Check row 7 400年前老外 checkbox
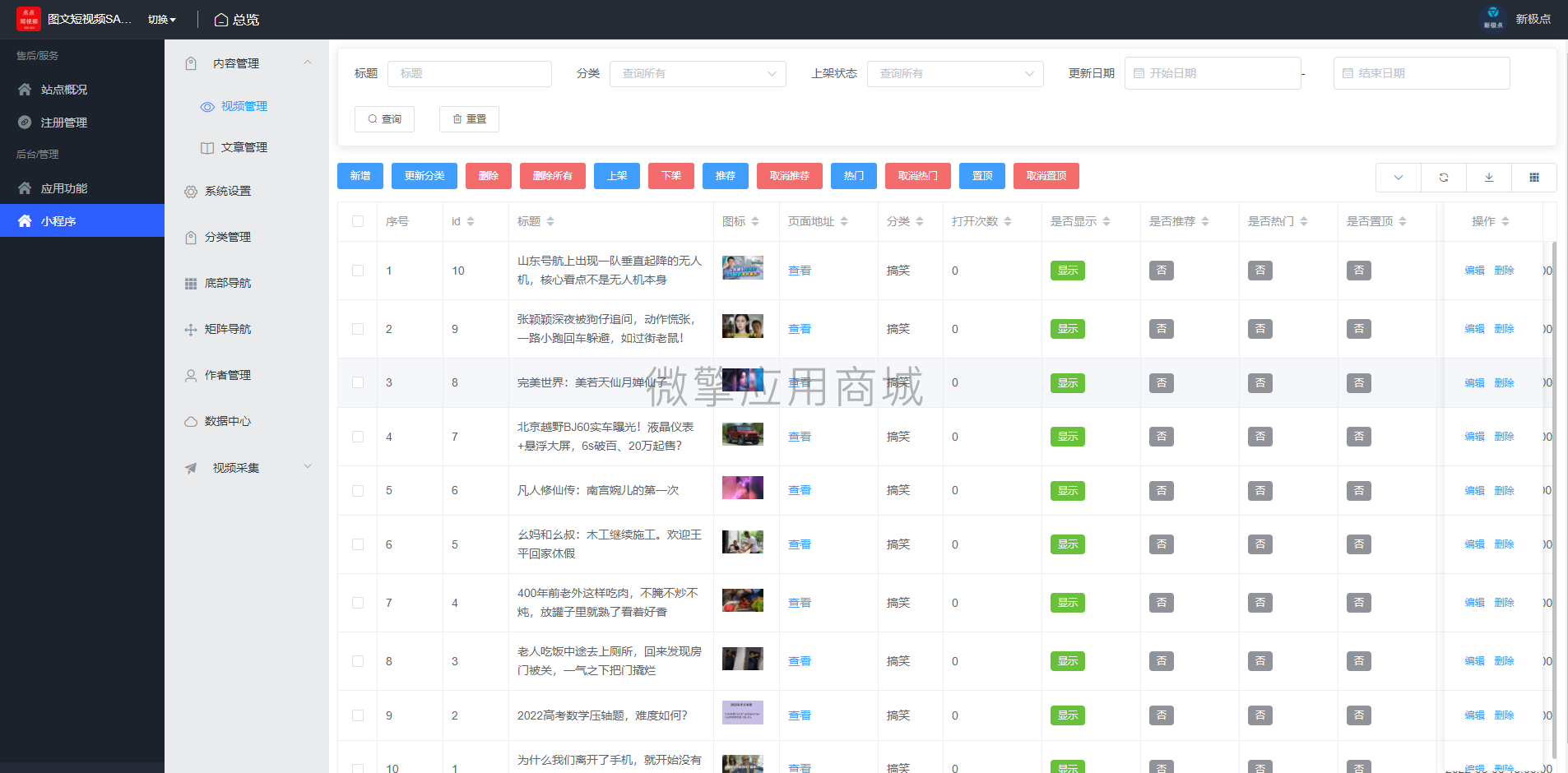The height and width of the screenshot is (773, 1568). (358, 603)
